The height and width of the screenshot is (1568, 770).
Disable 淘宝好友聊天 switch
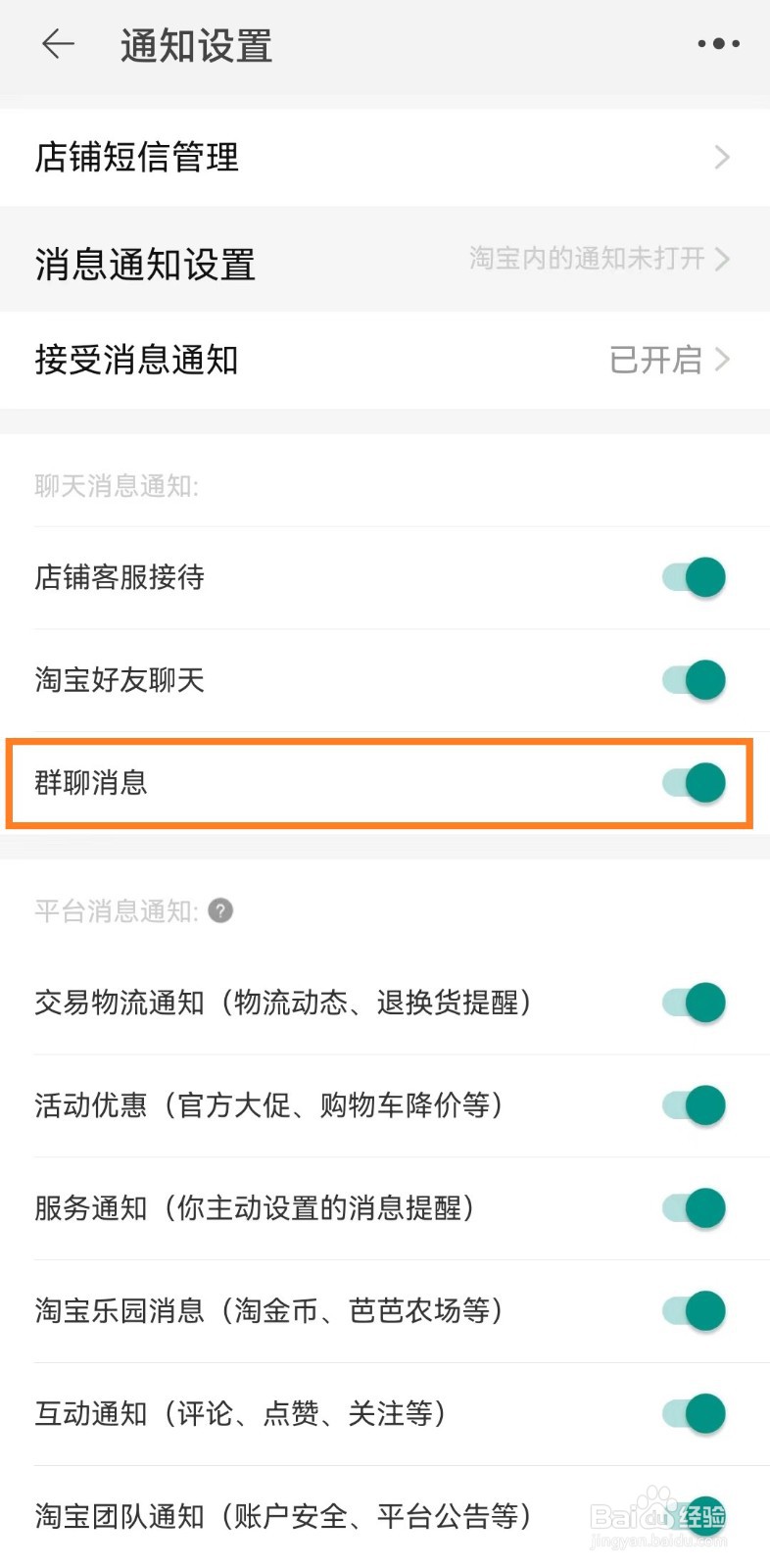click(x=694, y=679)
